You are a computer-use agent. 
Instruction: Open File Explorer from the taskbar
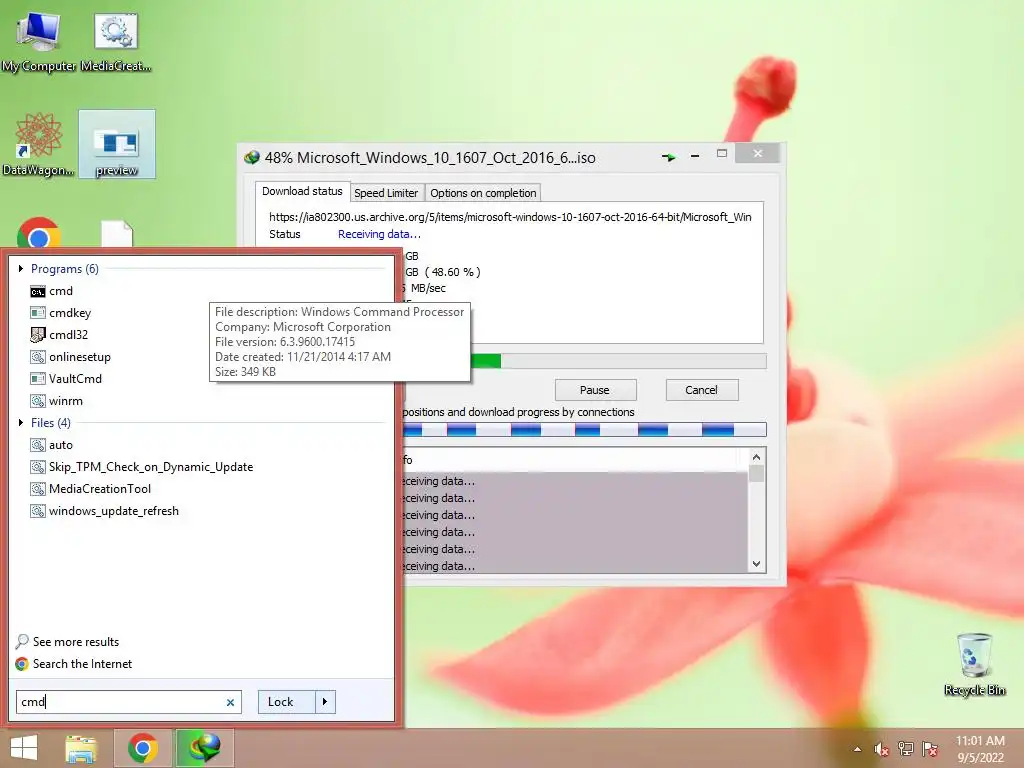pos(81,748)
